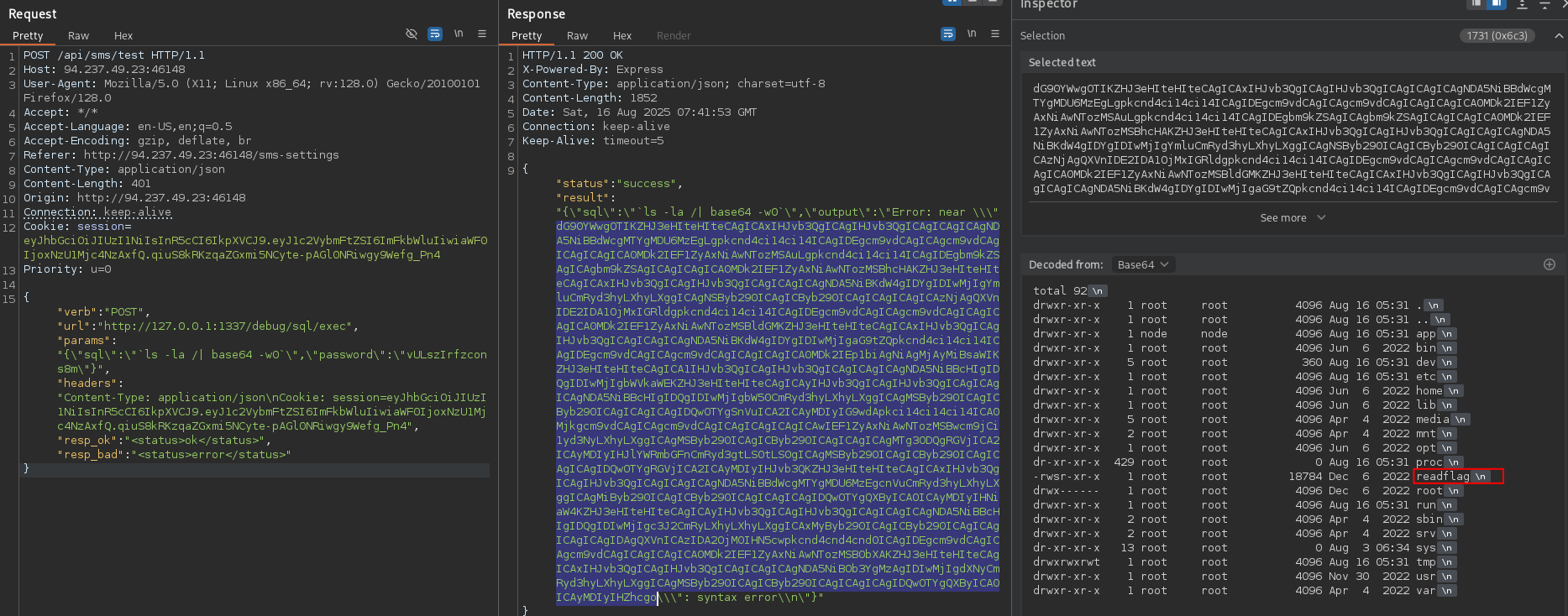
Task: Expand all Inspector sections icon
Action: click(x=1522, y=4)
